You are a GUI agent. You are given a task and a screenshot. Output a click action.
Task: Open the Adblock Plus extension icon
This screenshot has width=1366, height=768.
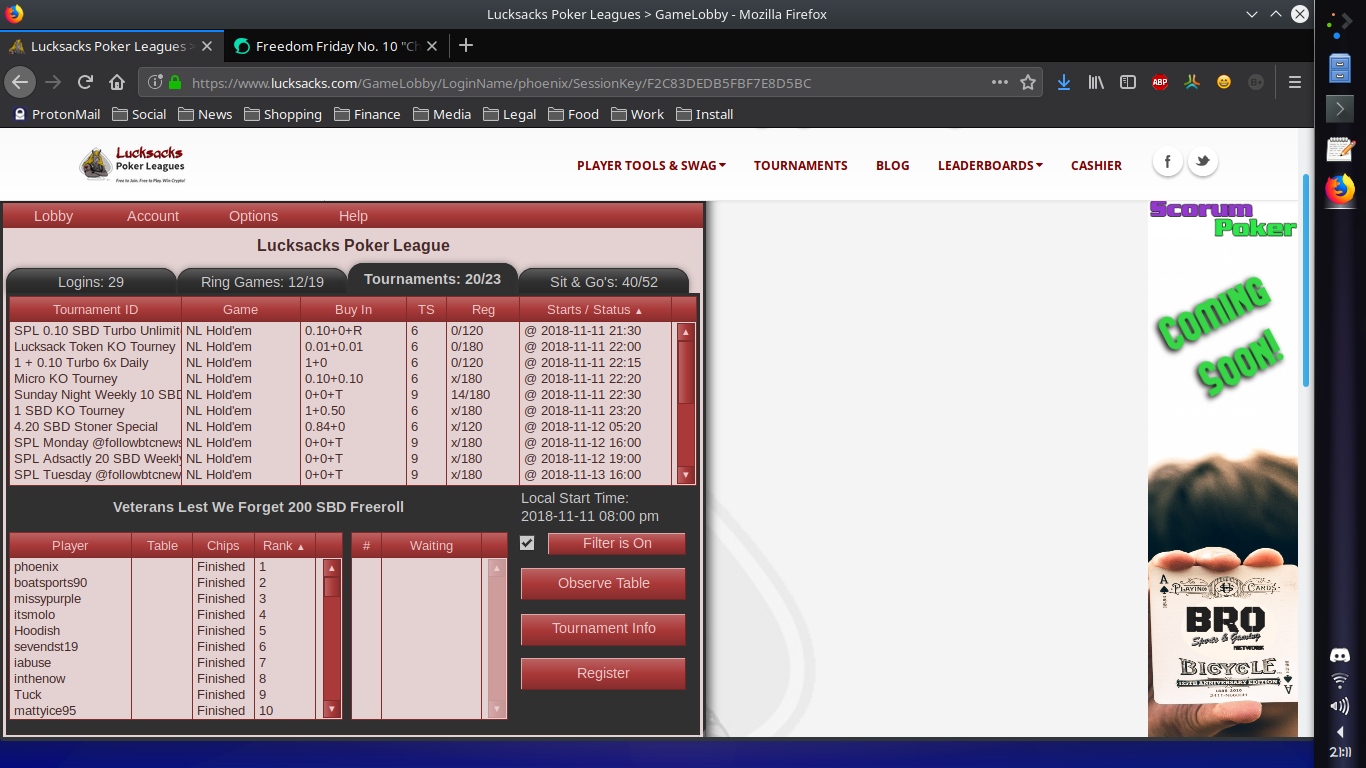click(1160, 82)
